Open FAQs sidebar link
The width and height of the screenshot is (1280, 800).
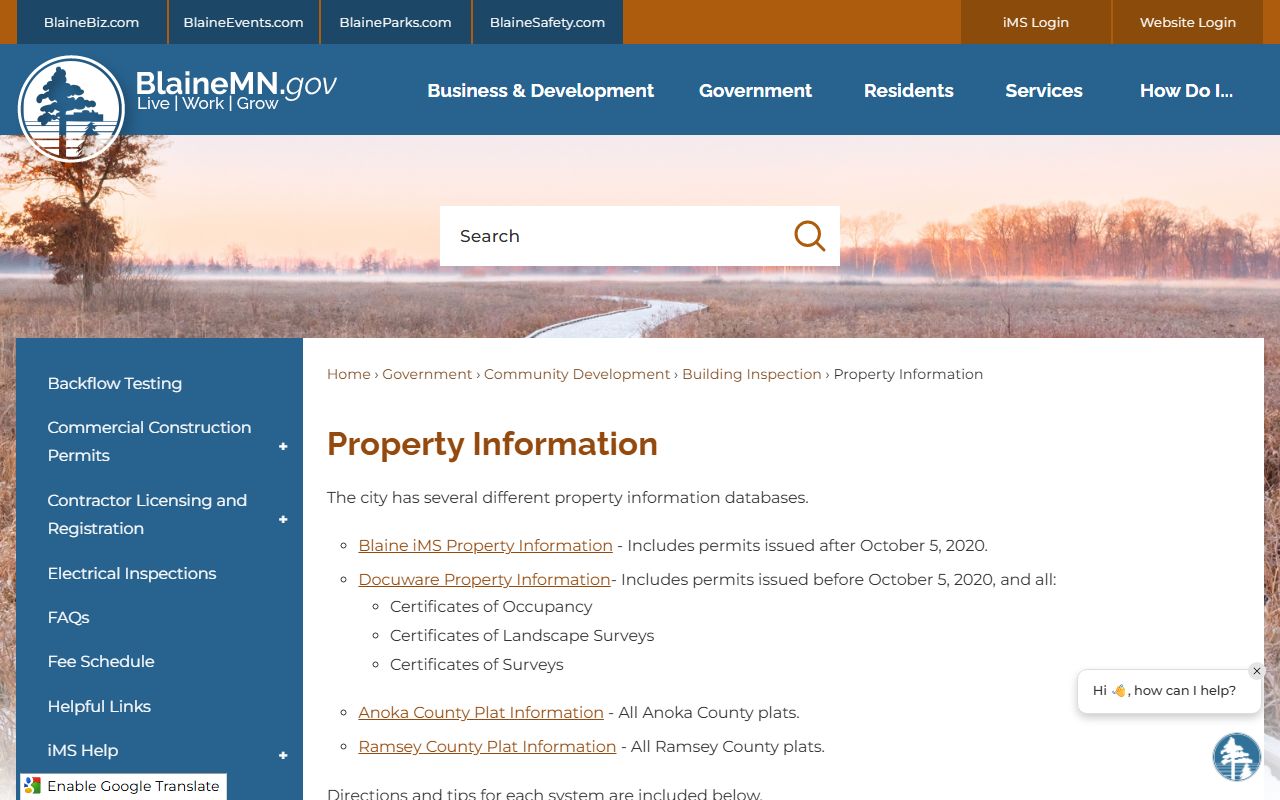tap(68, 617)
